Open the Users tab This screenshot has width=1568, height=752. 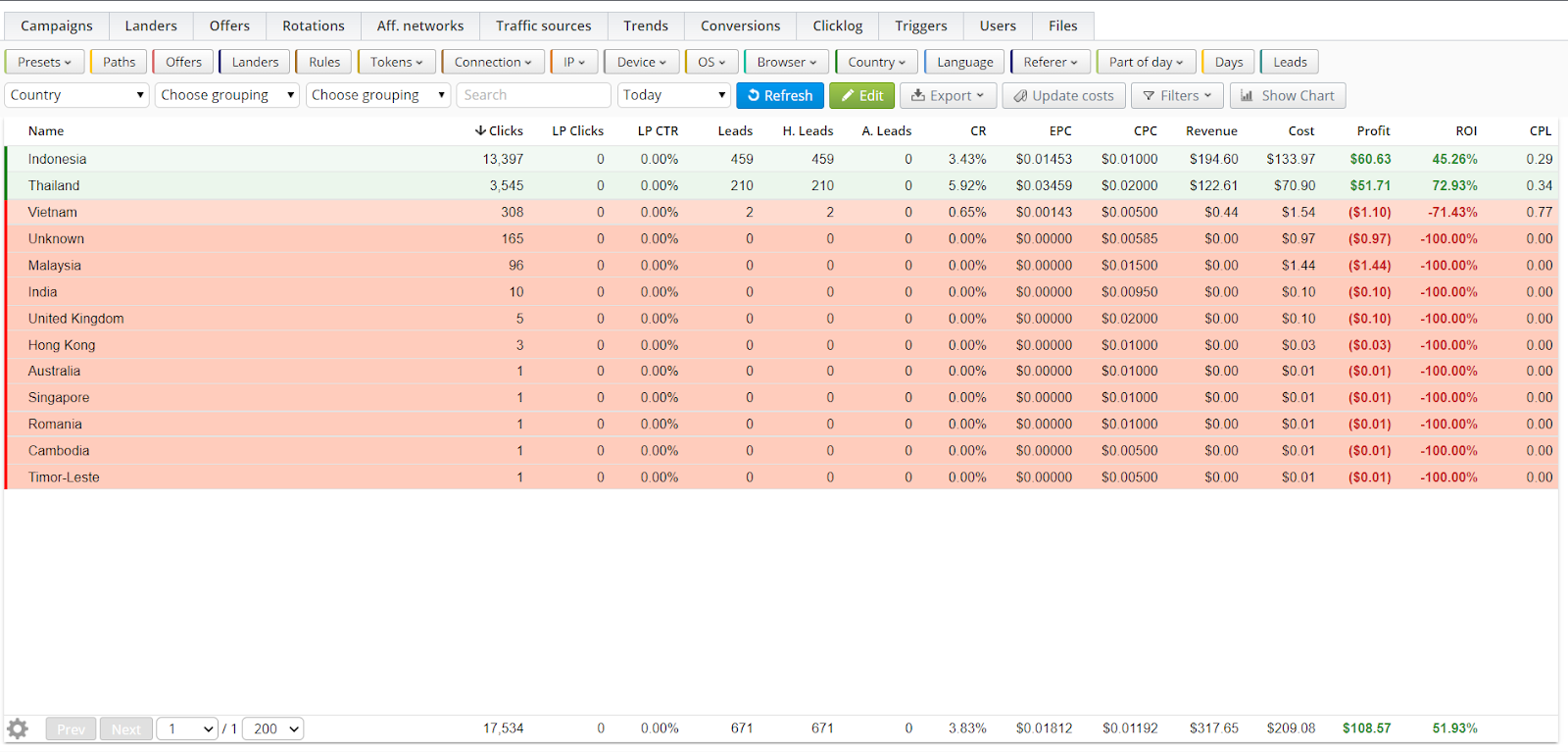pos(998,25)
